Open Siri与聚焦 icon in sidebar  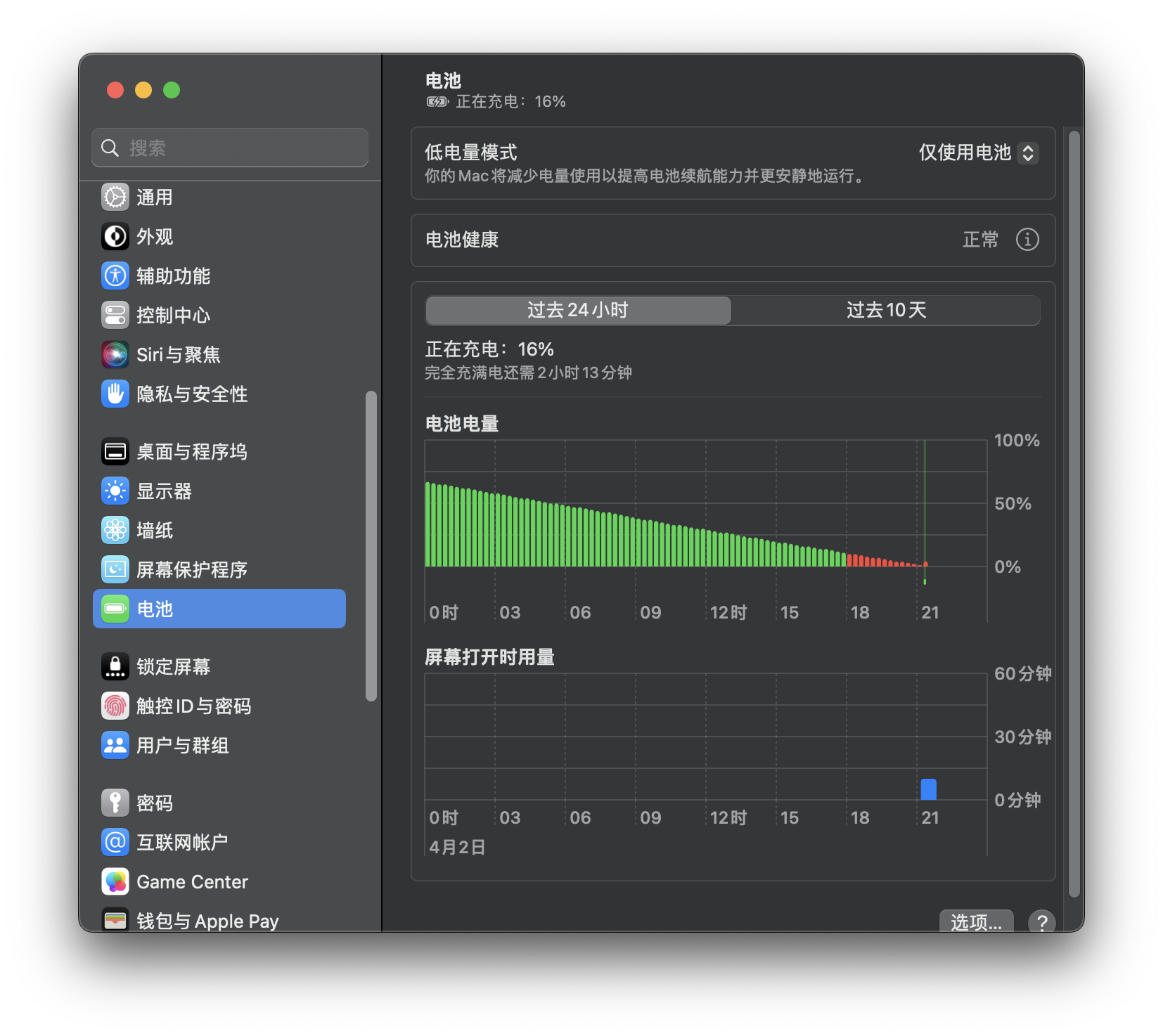115,355
